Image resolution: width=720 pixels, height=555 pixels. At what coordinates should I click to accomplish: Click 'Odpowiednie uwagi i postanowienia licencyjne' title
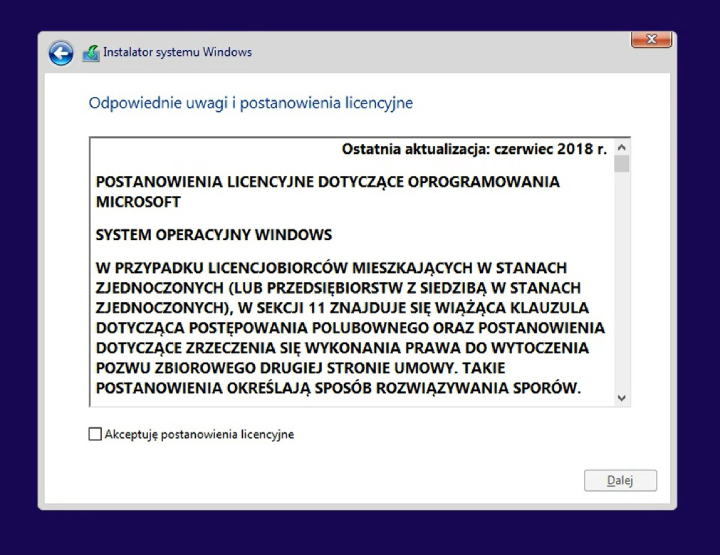pos(251,103)
